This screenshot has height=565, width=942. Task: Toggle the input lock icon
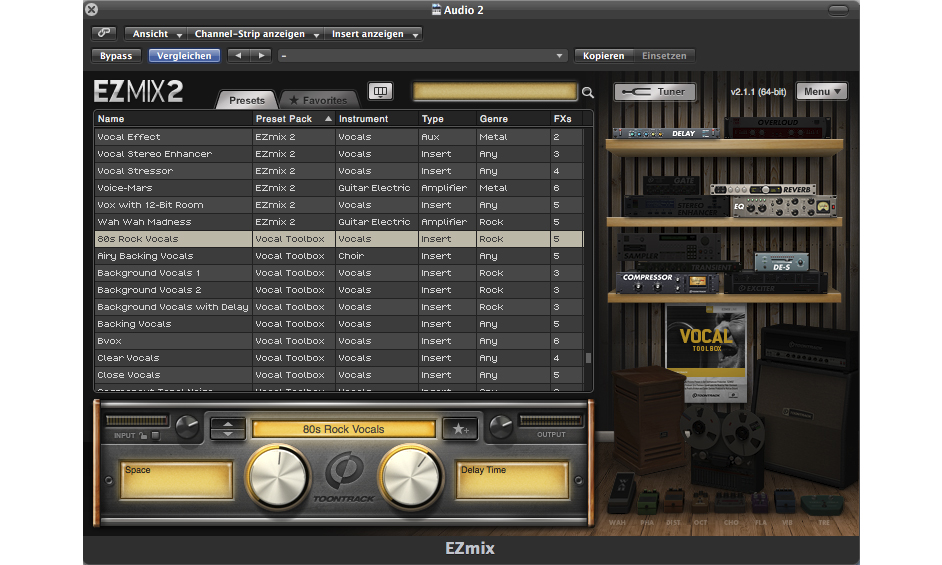tap(143, 435)
